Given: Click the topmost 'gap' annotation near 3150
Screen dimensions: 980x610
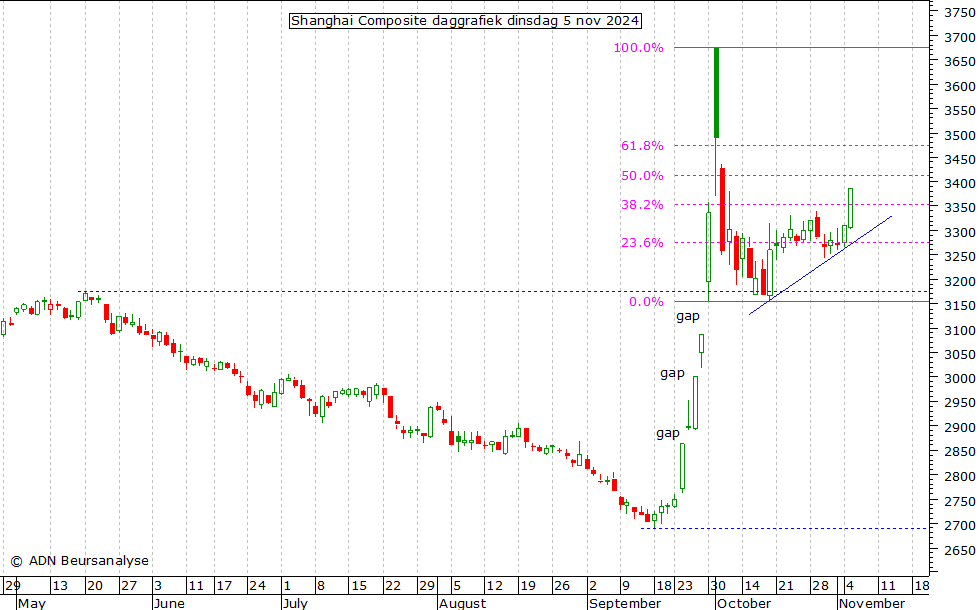Looking at the screenshot, I should (x=688, y=317).
